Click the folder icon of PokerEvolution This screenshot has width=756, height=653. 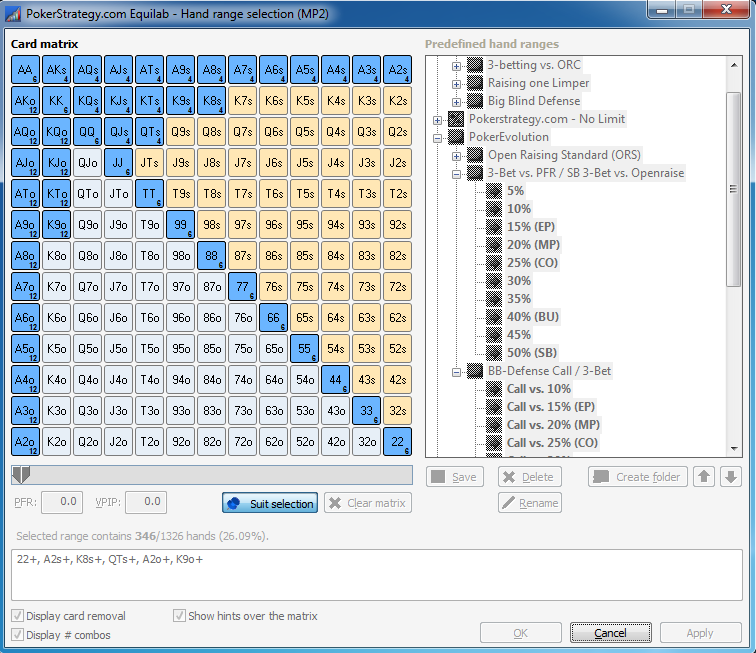click(x=456, y=137)
